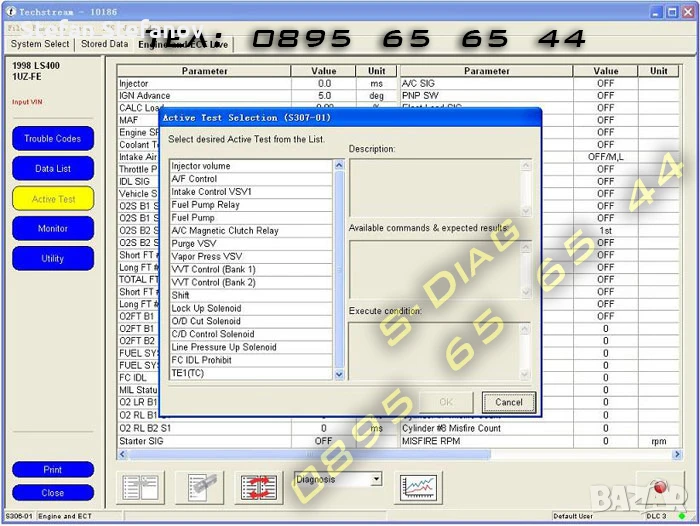Image resolution: width=700 pixels, height=526 pixels.
Task: Open the Data List view
Action: click(x=53, y=168)
